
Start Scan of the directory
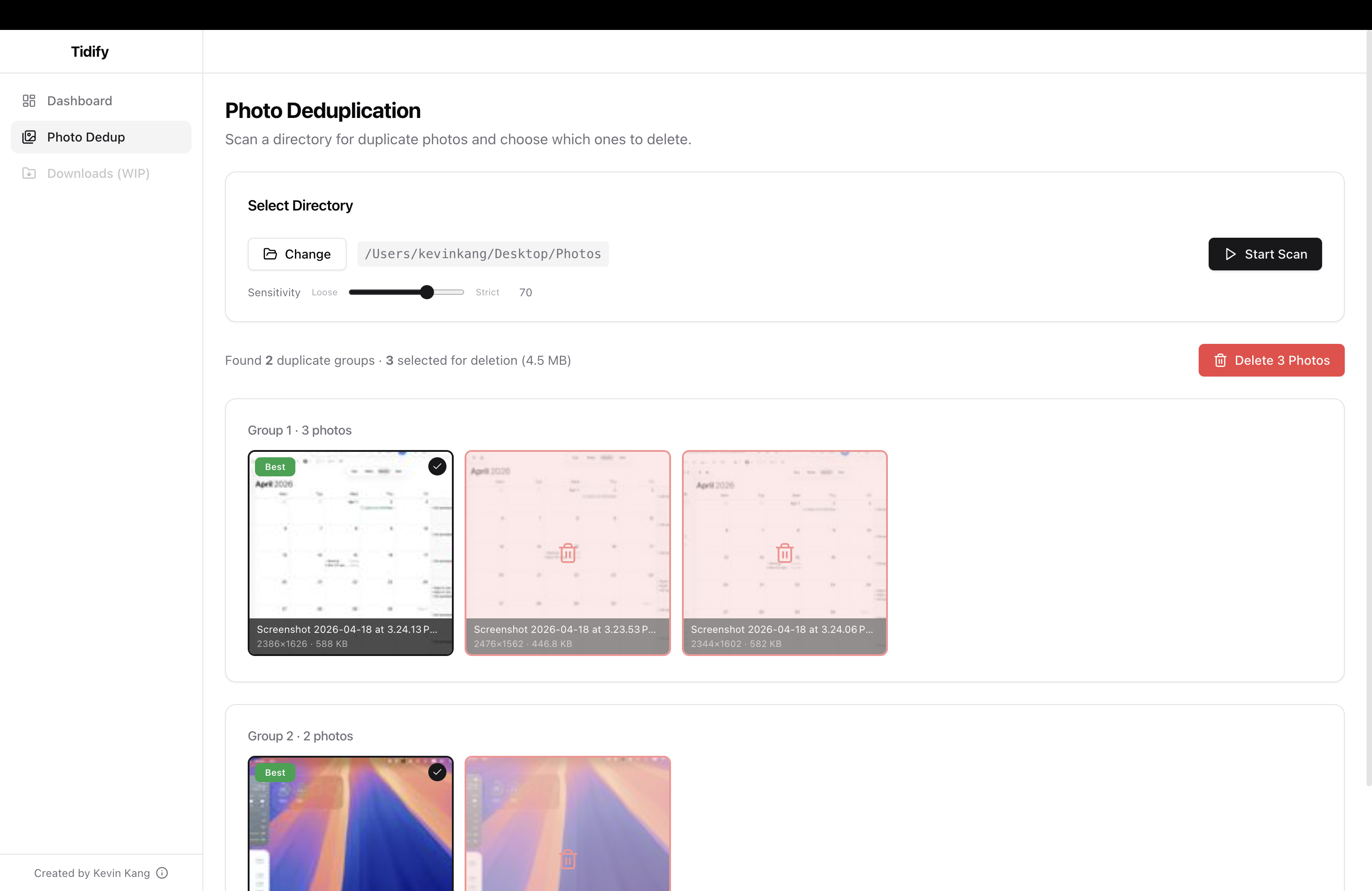tap(1265, 254)
